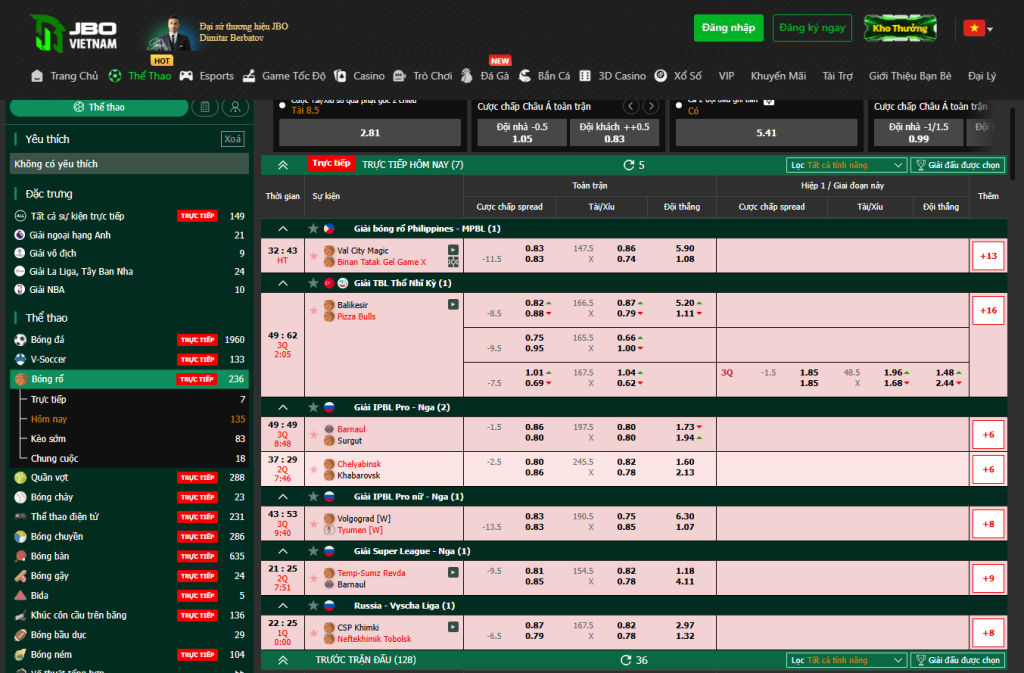Image resolution: width=1024 pixels, height=673 pixels.
Task: Open the Trang Chủ menu
Action: pyautogui.click(x=65, y=76)
